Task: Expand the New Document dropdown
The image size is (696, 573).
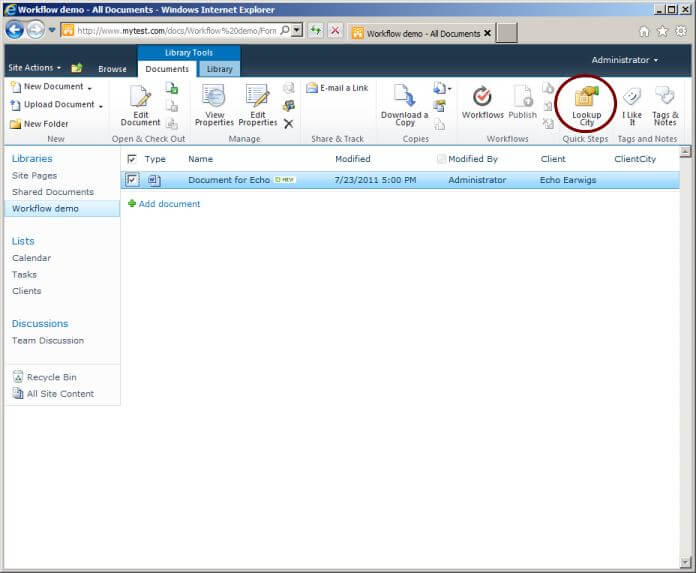Action: tap(90, 88)
